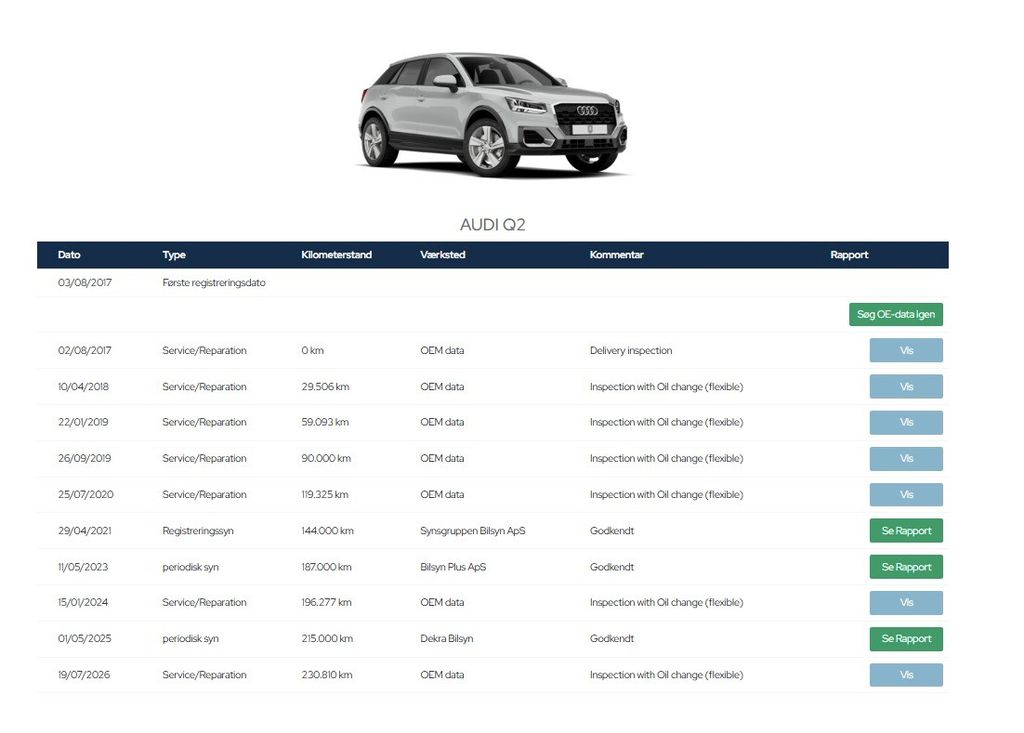The image size is (1024, 733).
Task: Open Se Rapport for Dekra Bilsyn
Action: pyautogui.click(x=906, y=639)
